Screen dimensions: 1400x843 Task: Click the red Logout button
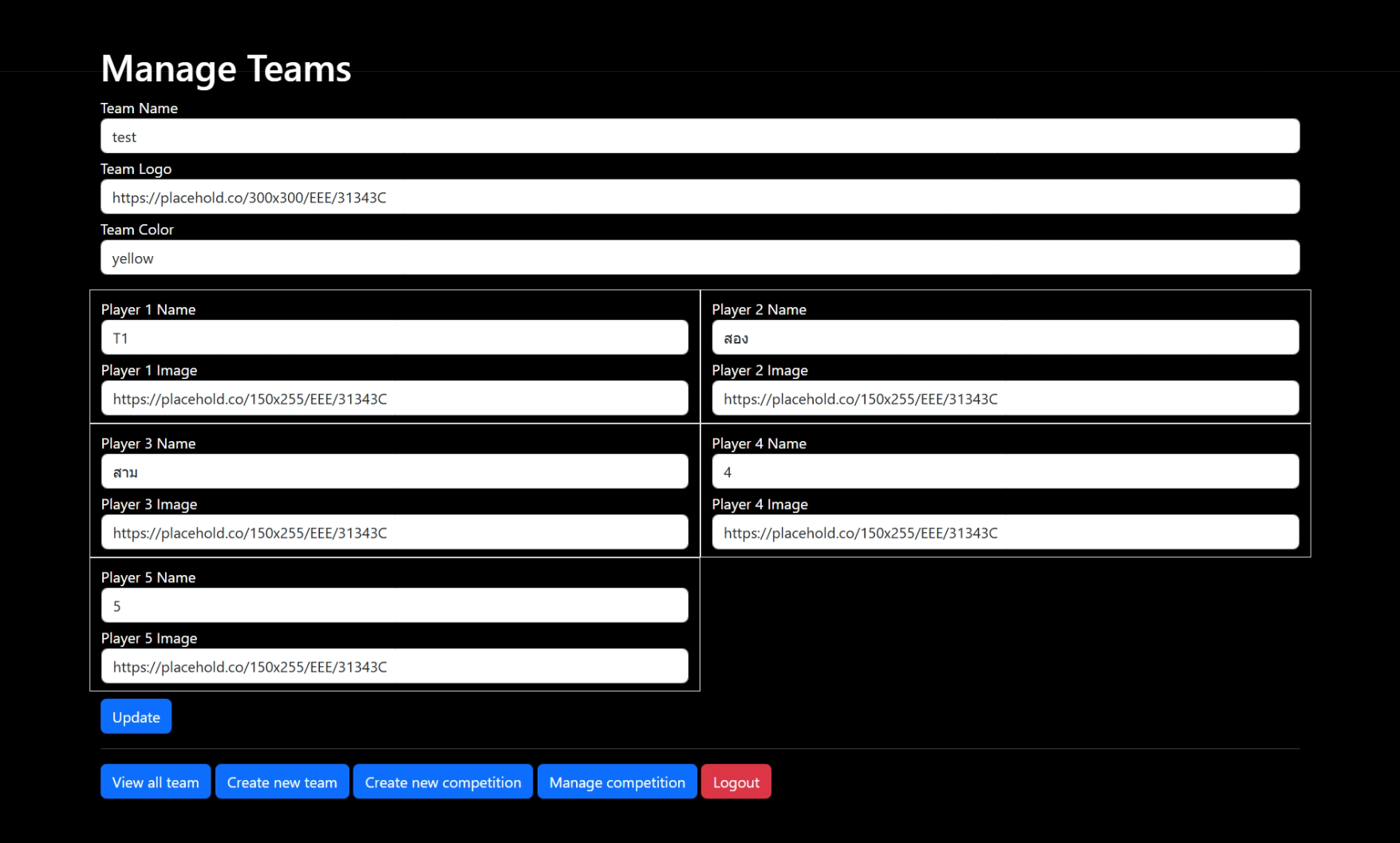(735, 782)
